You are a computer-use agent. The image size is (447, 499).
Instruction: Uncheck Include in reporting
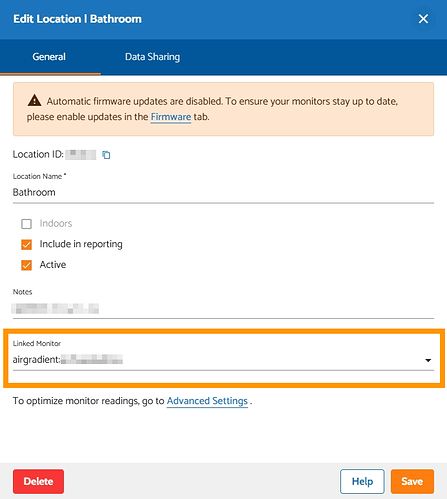[26, 244]
